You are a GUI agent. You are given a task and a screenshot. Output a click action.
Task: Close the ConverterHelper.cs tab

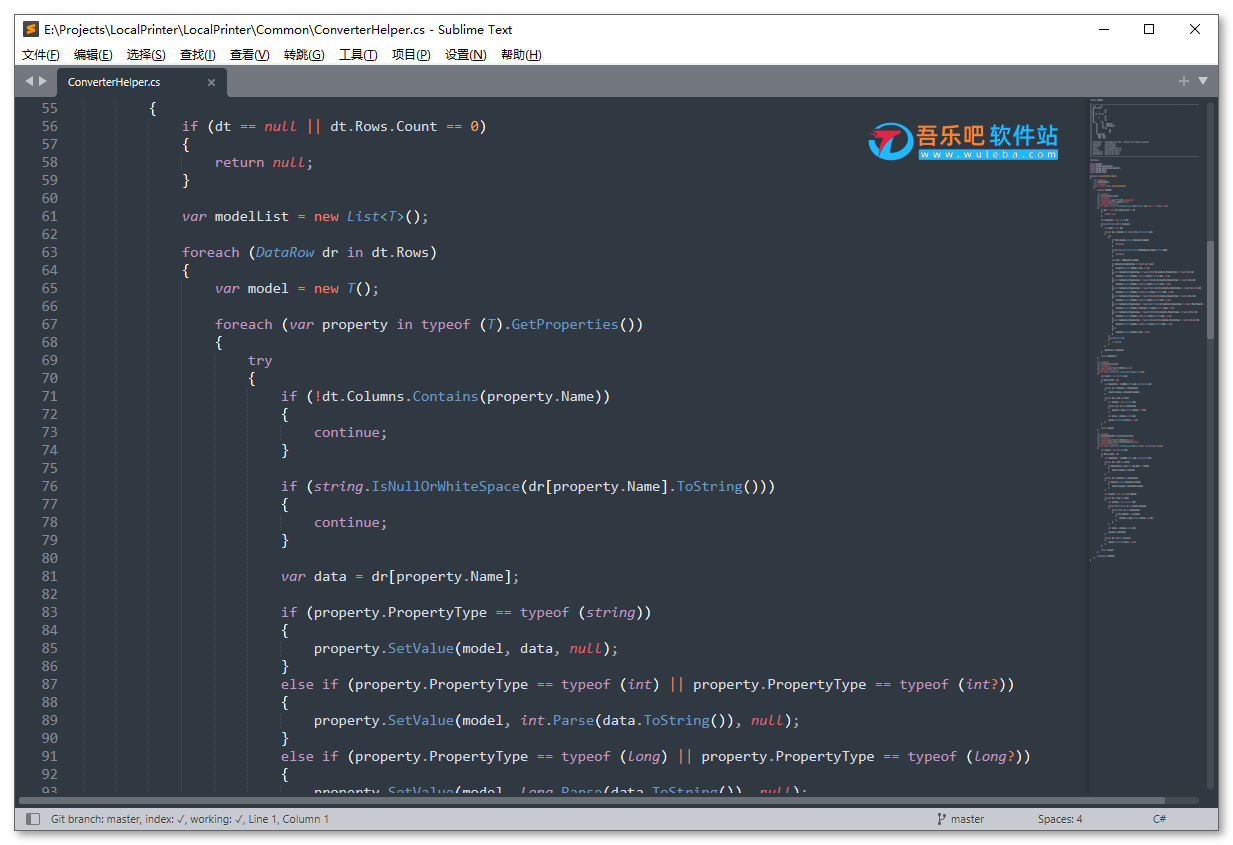pos(211,82)
